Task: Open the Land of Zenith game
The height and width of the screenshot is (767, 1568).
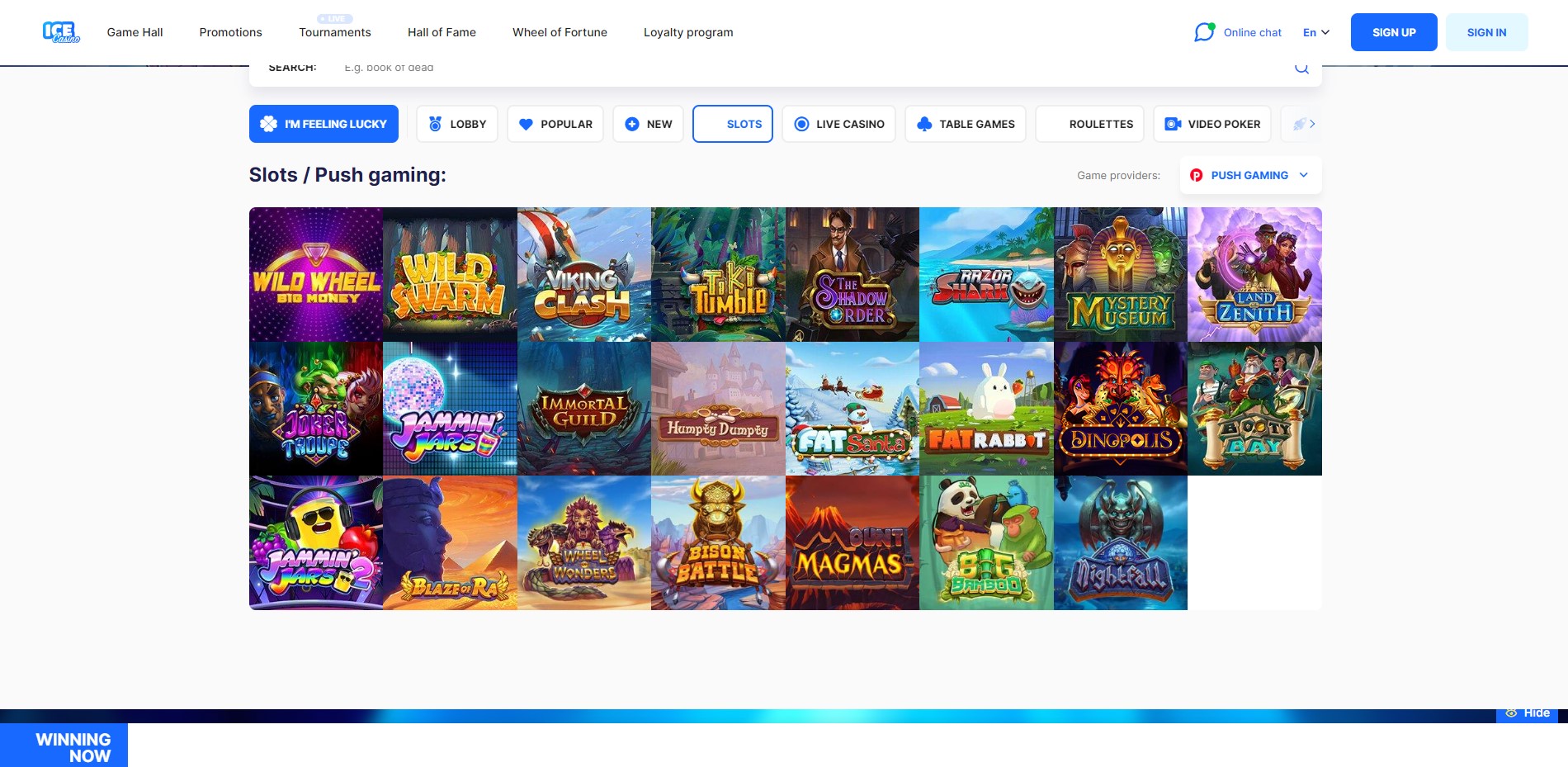Action: click(1254, 274)
